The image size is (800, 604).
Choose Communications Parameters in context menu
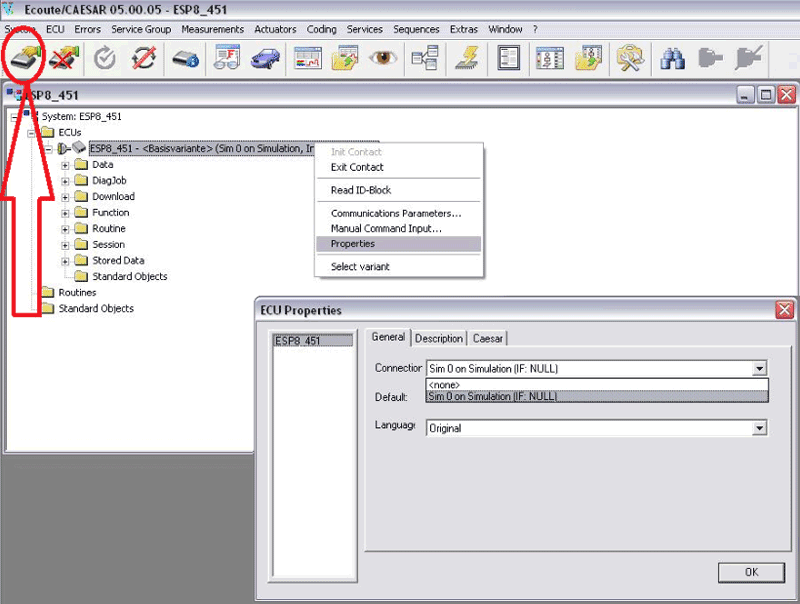click(x=398, y=213)
